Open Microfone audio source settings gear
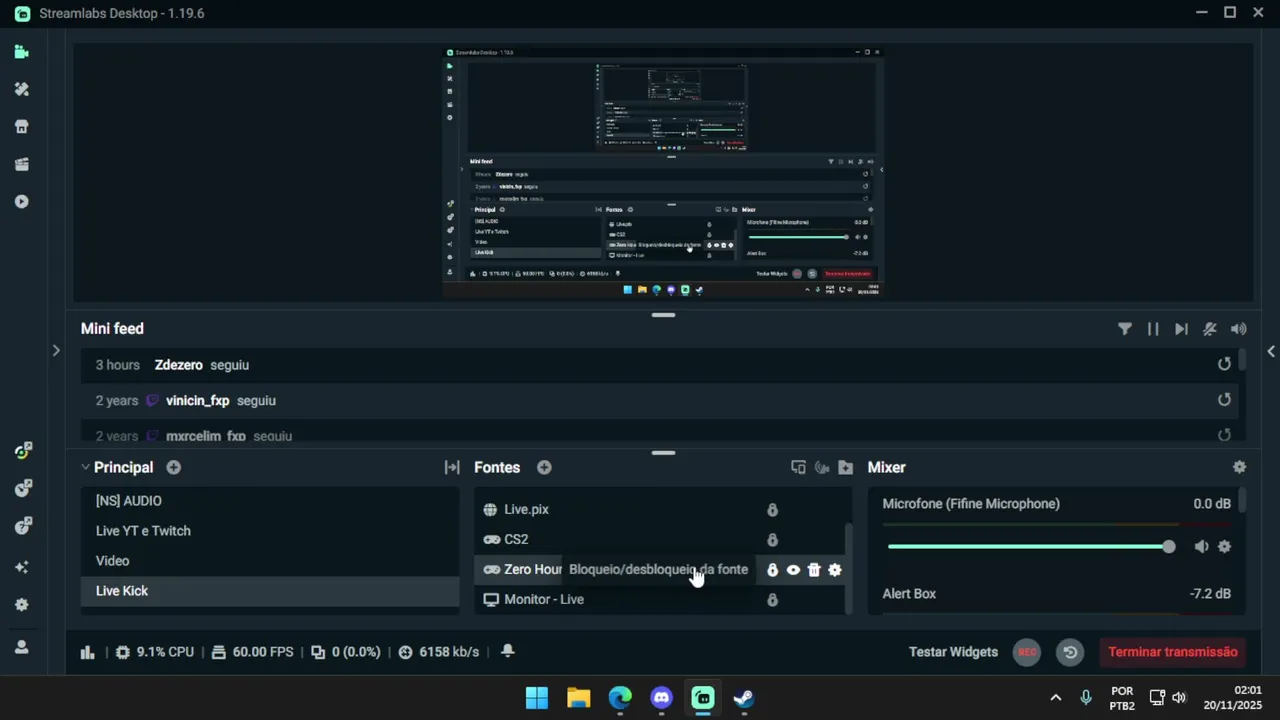This screenshot has width=1280, height=720. click(x=1224, y=547)
